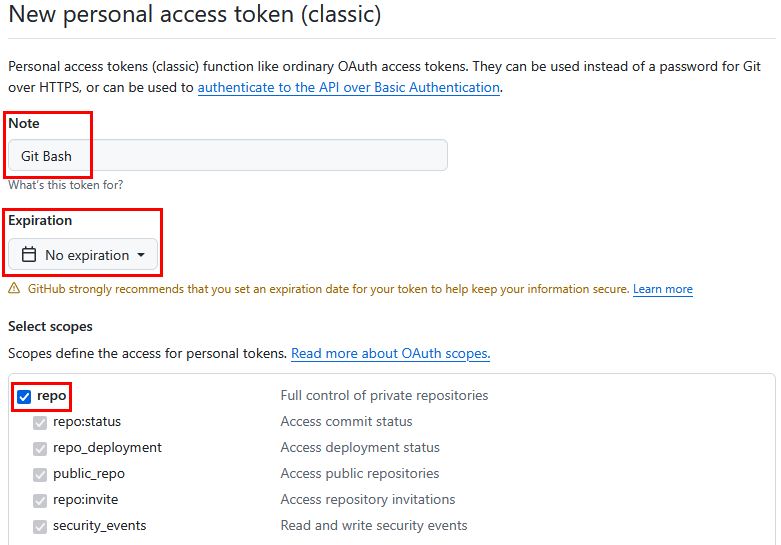Toggle the security_events checkbox
This screenshot has width=781, height=545.
tap(40, 526)
